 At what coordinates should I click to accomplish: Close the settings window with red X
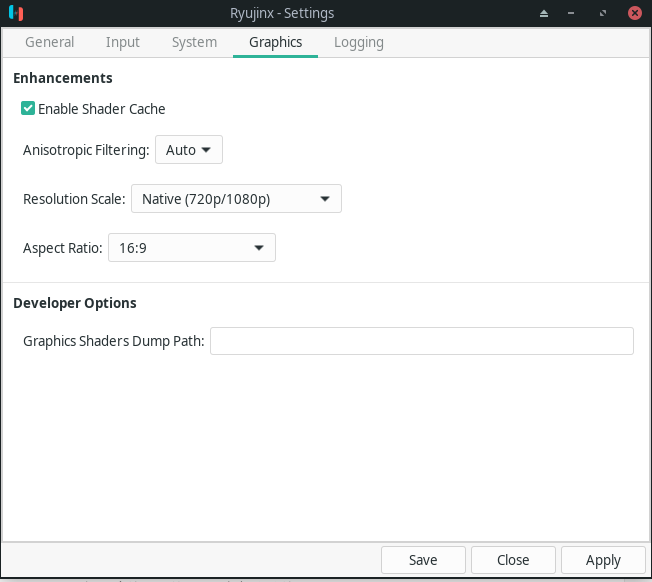(635, 13)
